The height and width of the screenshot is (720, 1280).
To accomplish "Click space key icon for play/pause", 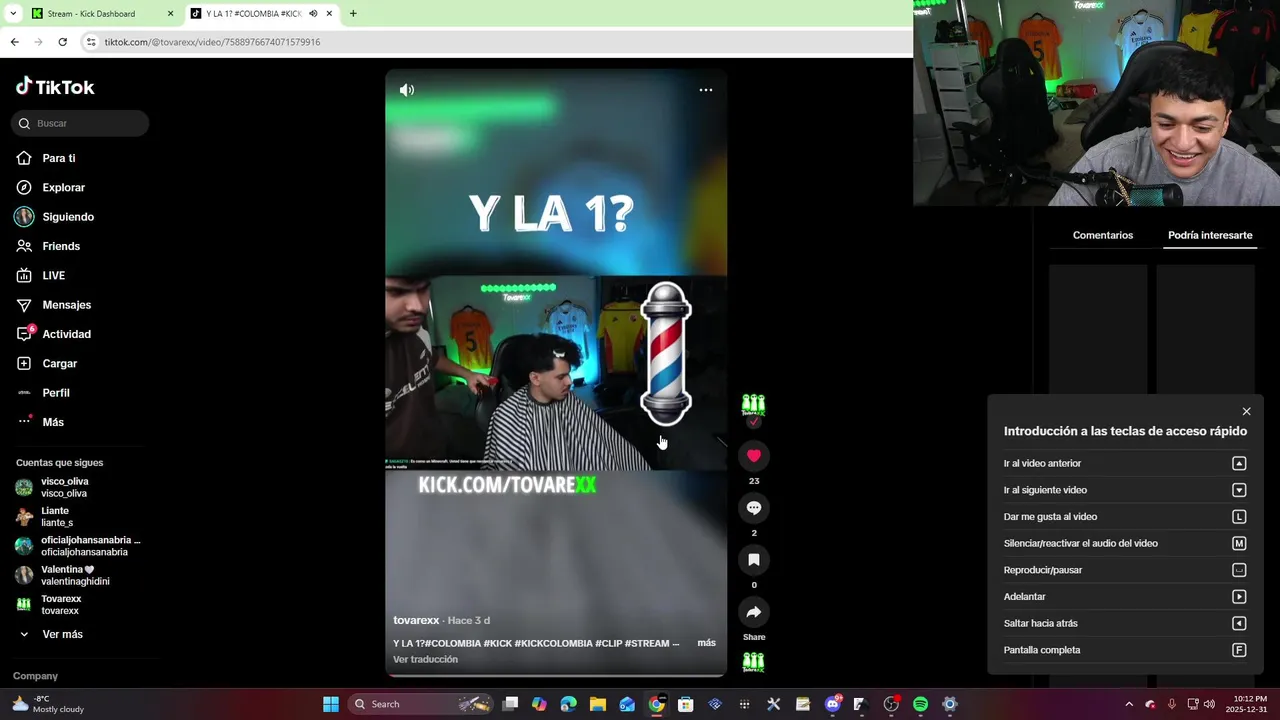I will pos(1239,570).
